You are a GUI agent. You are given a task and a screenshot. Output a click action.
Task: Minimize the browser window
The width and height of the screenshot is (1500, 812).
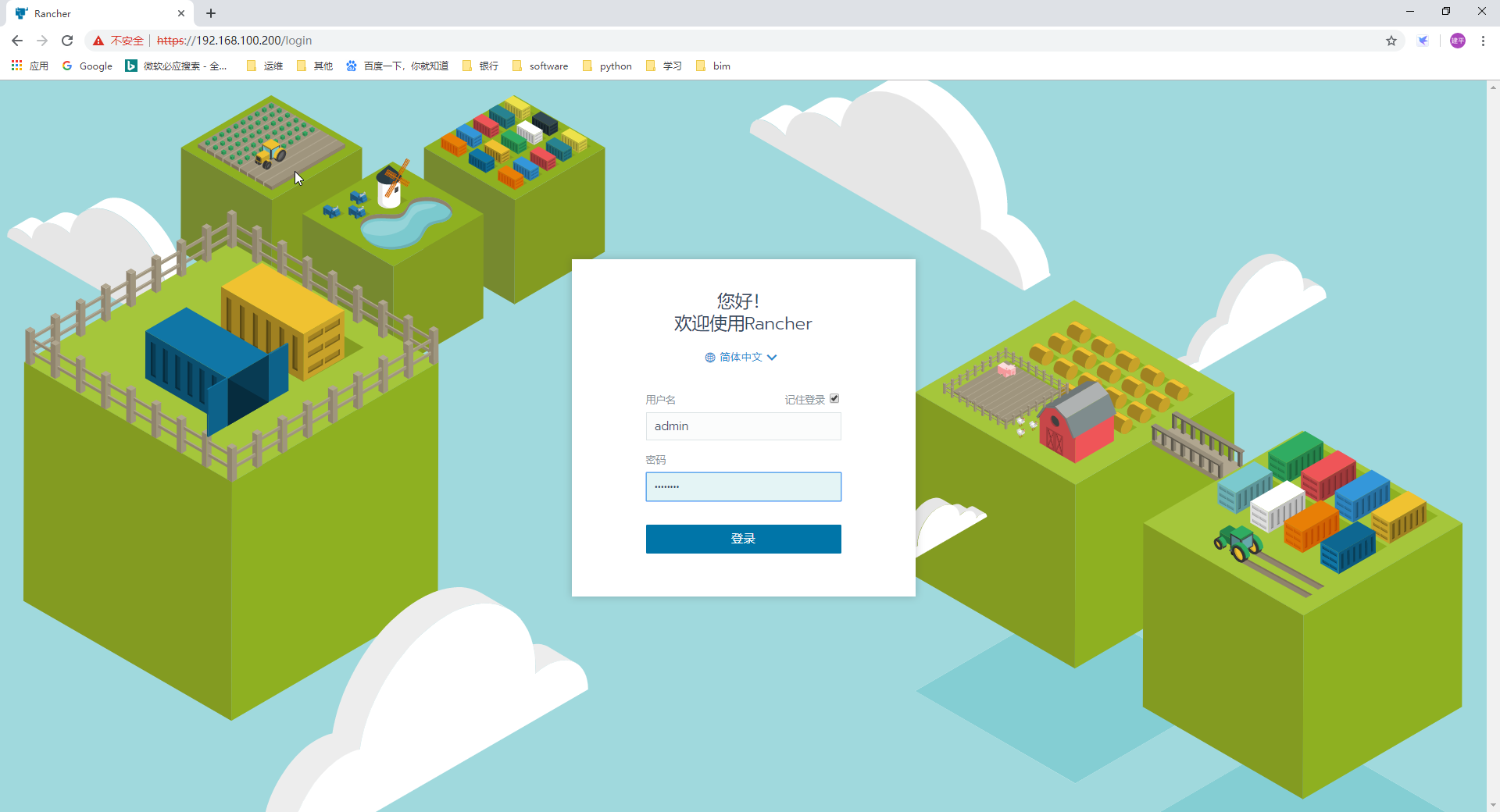point(1410,12)
